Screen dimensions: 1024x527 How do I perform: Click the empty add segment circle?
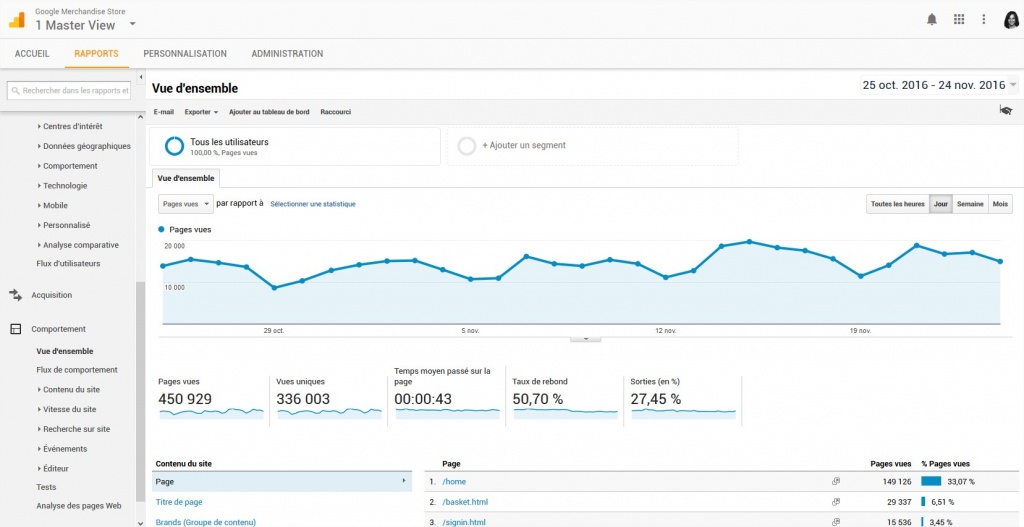[467, 146]
